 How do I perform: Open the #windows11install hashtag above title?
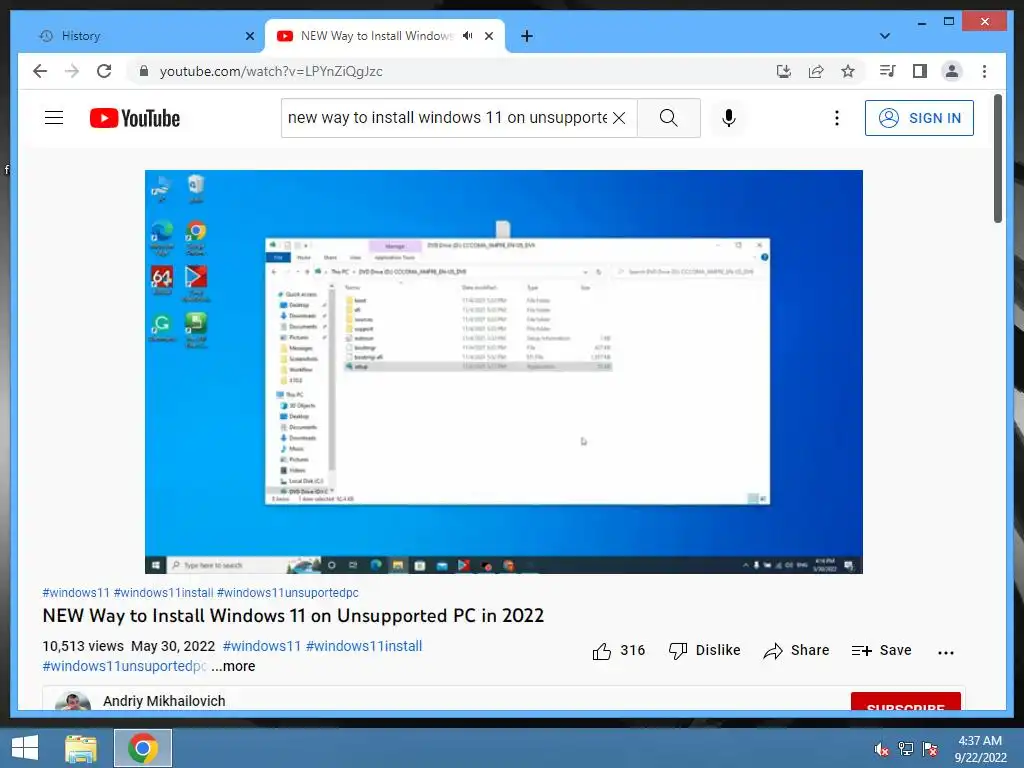point(163,592)
